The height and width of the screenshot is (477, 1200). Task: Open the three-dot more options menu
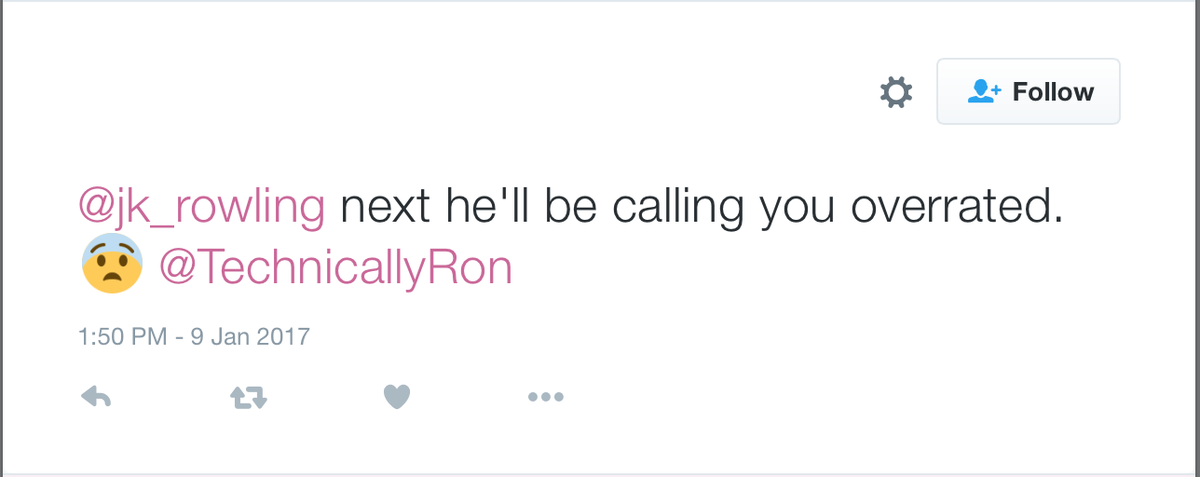click(546, 397)
